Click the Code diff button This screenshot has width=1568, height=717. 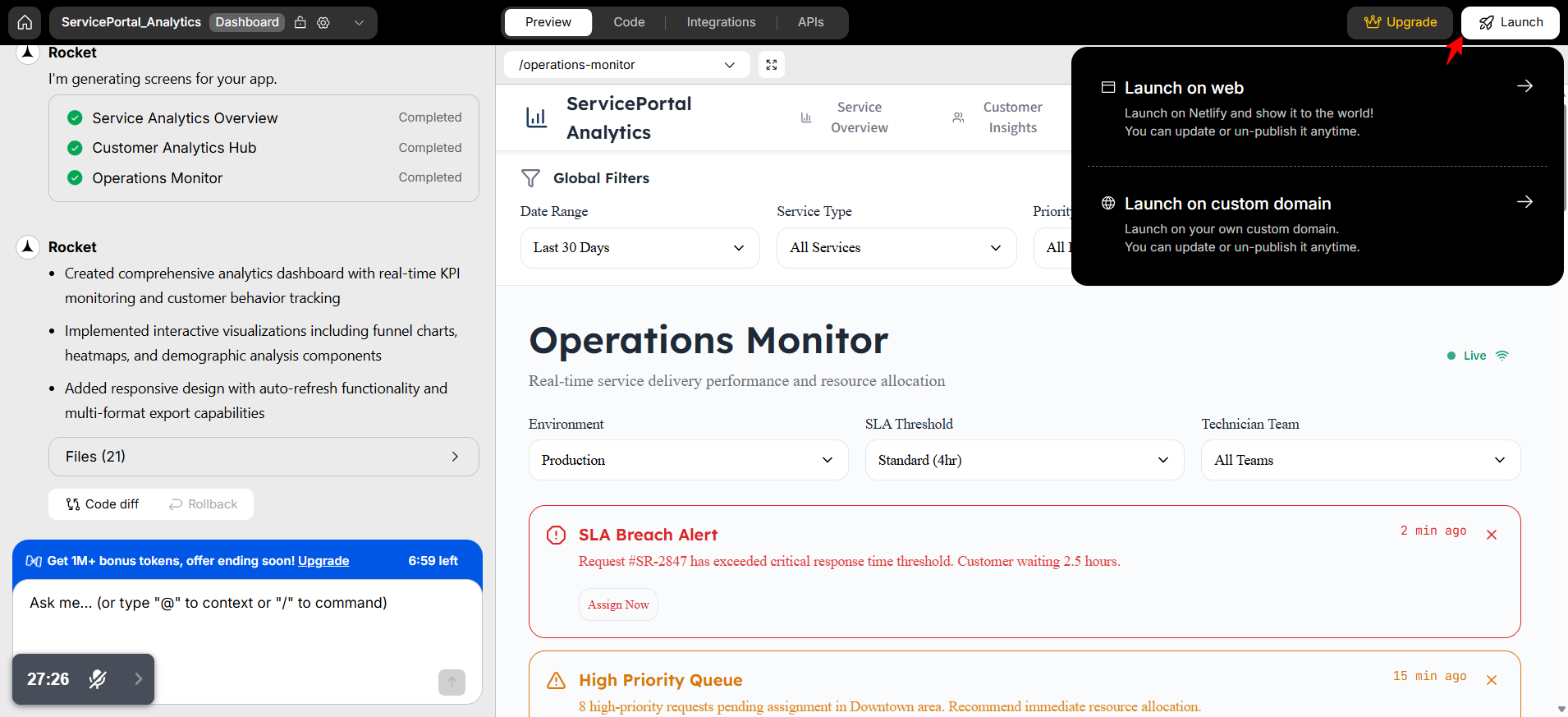coord(103,504)
